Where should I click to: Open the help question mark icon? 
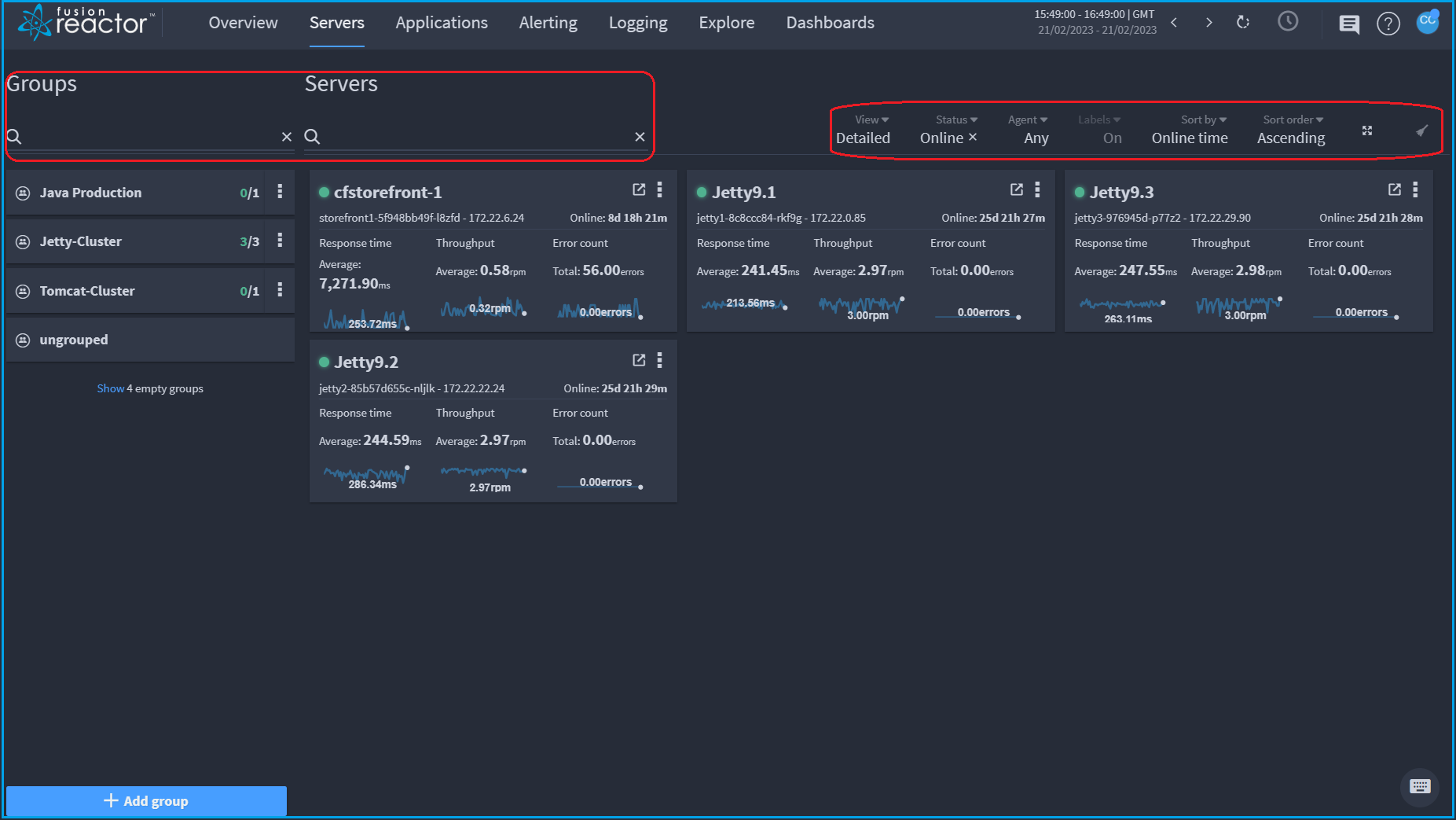pos(1388,24)
